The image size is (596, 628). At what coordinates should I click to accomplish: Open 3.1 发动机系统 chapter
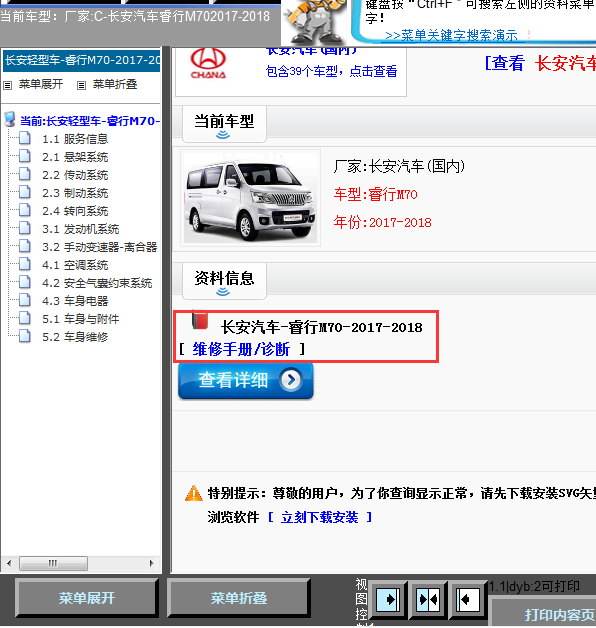click(81, 229)
